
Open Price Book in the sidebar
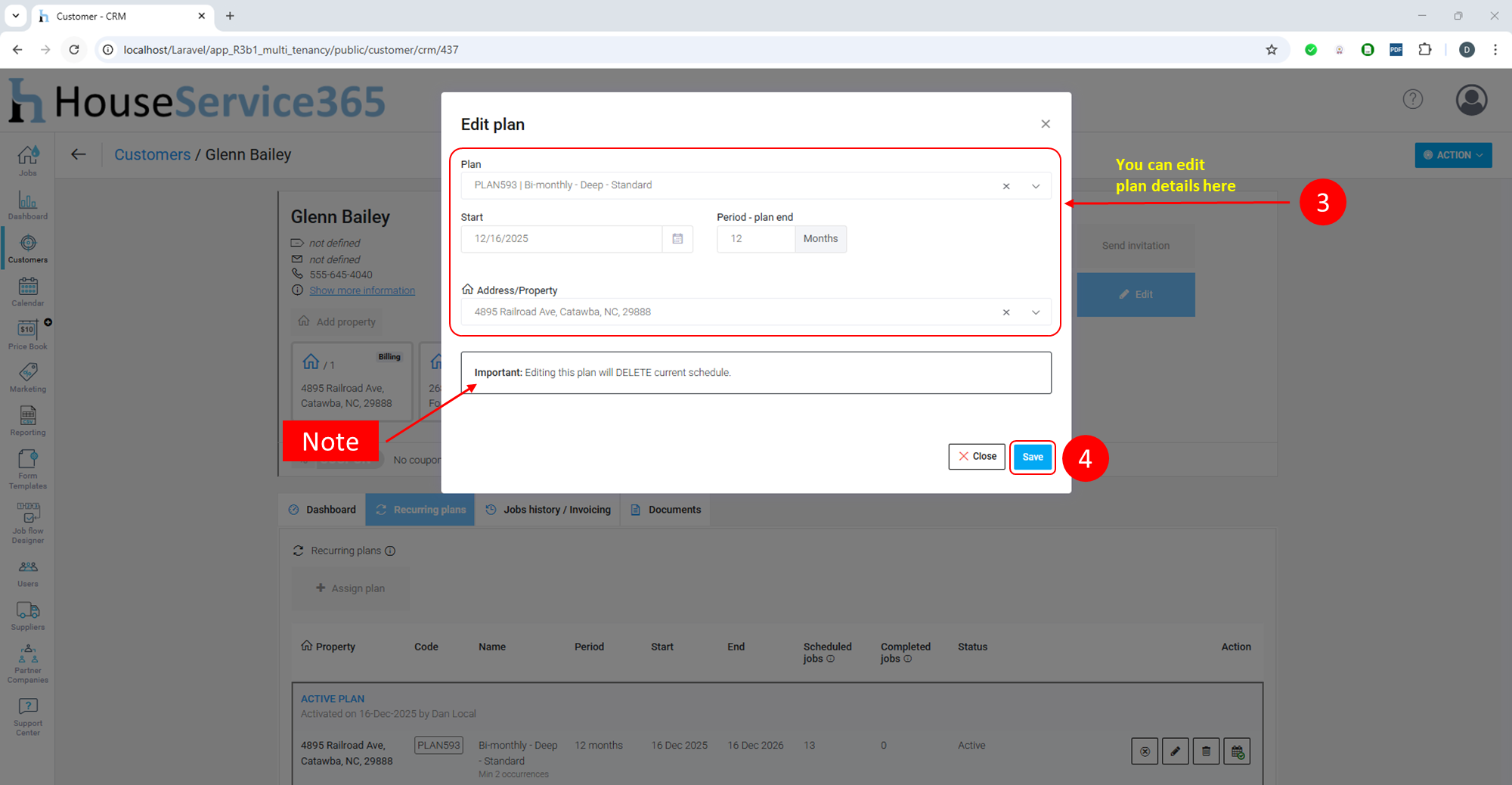[28, 334]
